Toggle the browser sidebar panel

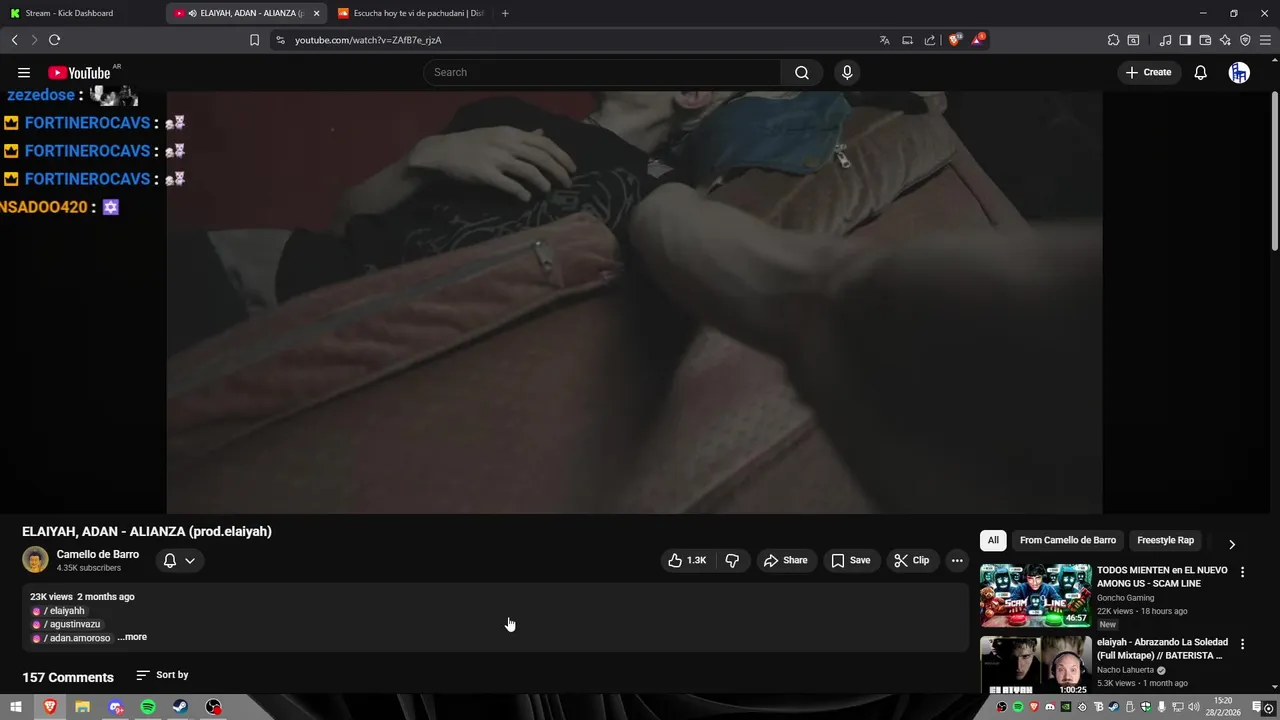1185,40
